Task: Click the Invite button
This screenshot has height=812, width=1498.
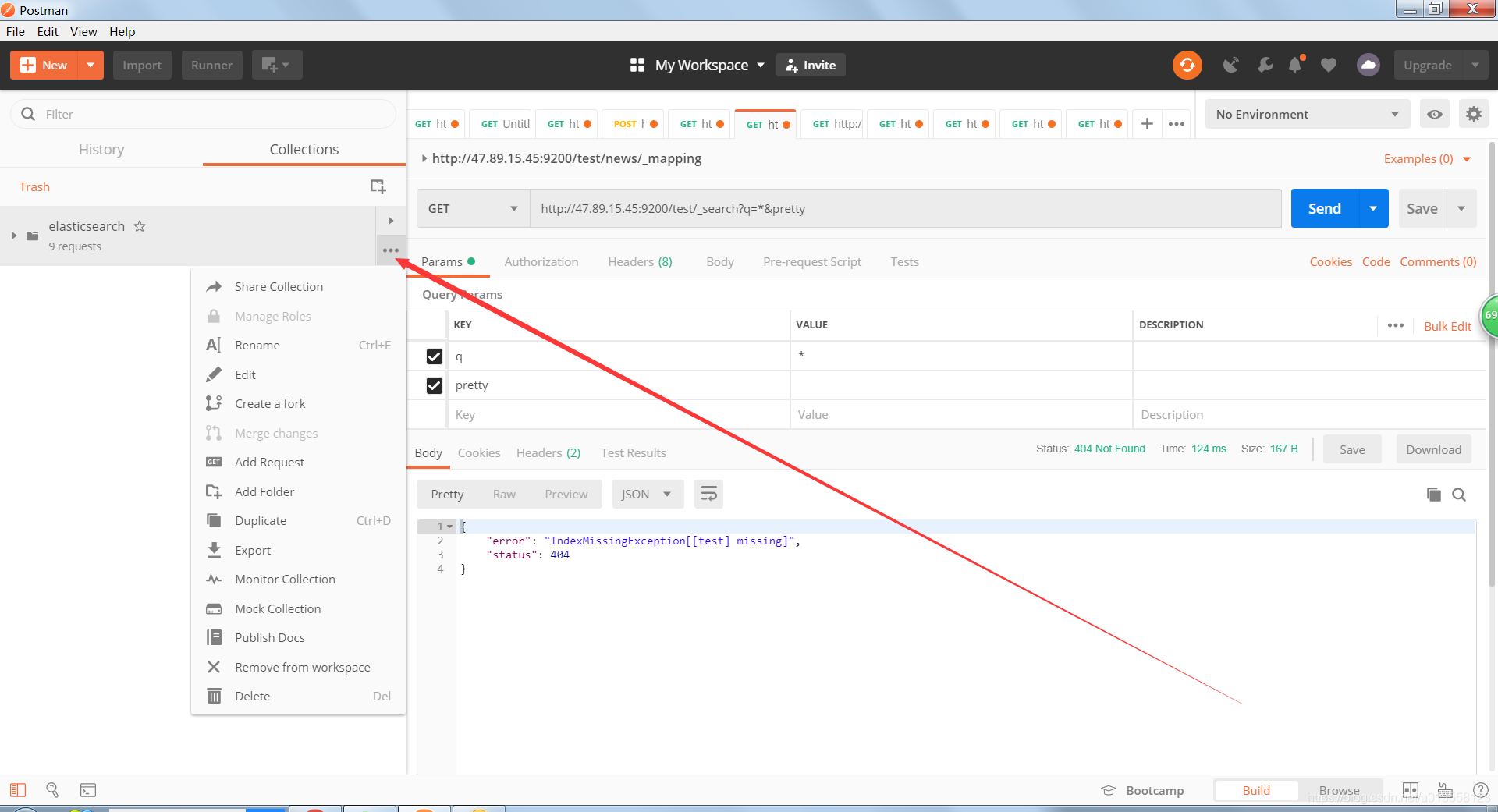Action: point(811,65)
